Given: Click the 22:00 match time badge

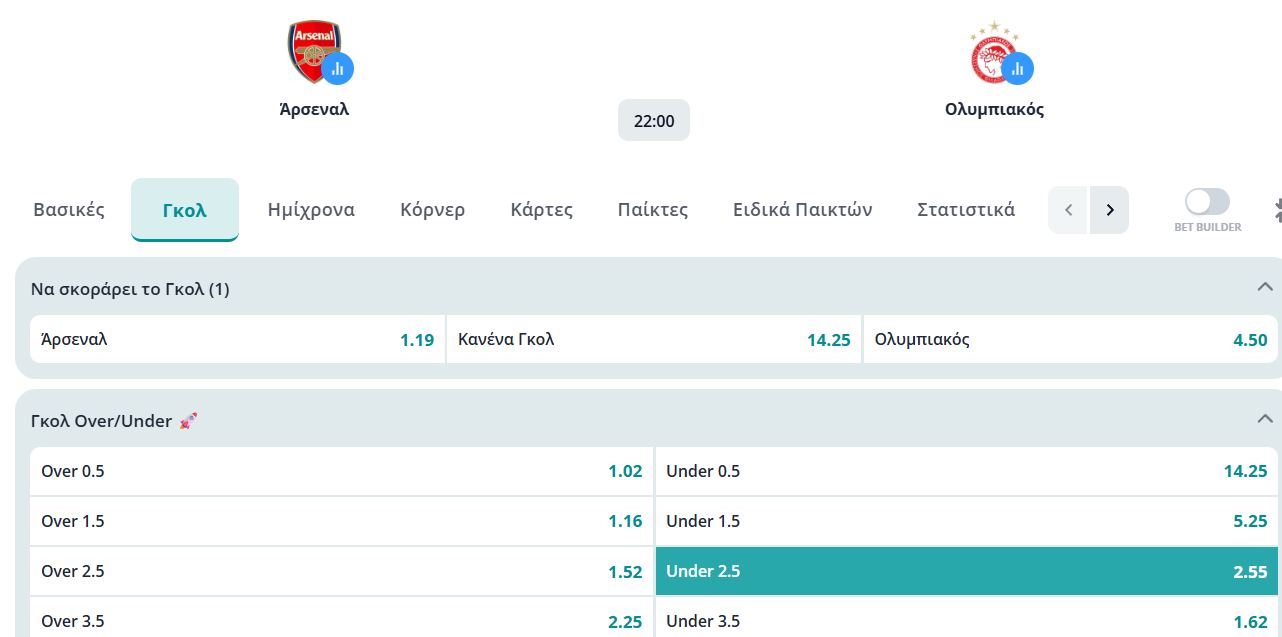Looking at the screenshot, I should coord(654,121).
